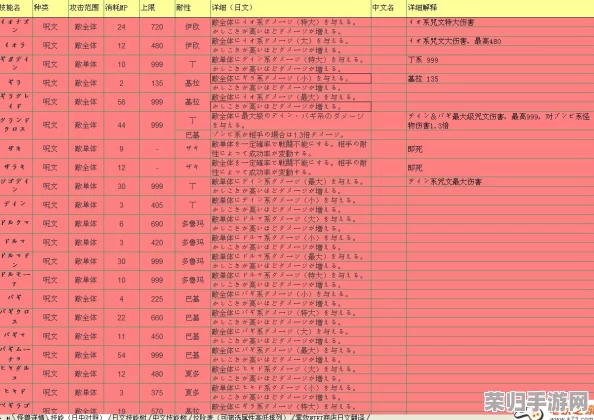
Task: Select the upper limit cell showing 375
Action: click(x=157, y=392)
